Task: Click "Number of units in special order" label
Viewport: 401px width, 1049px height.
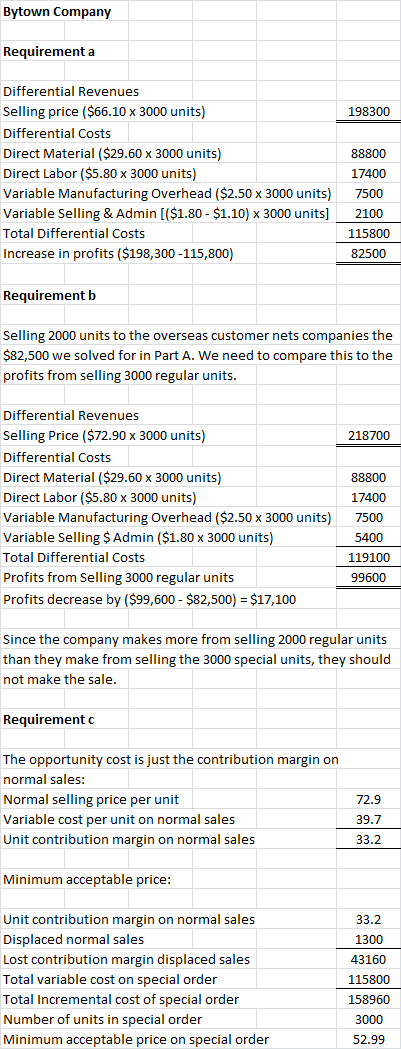Action: click(x=104, y=1019)
